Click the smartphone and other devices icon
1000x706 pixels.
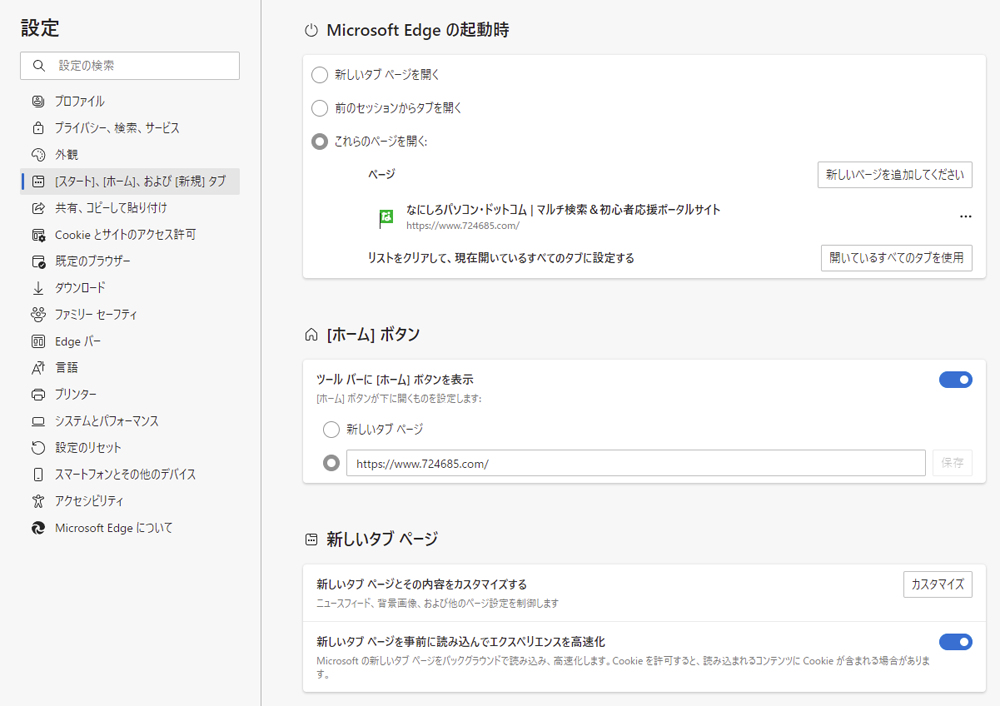(38, 474)
